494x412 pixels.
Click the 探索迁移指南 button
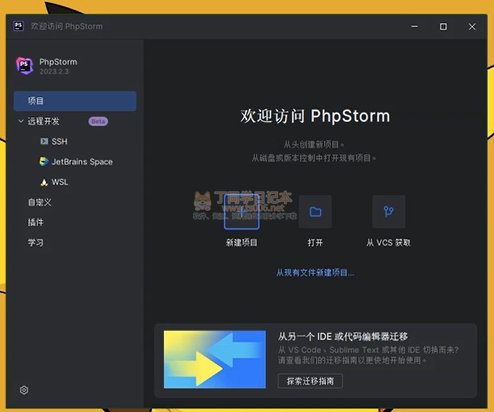tap(310, 381)
